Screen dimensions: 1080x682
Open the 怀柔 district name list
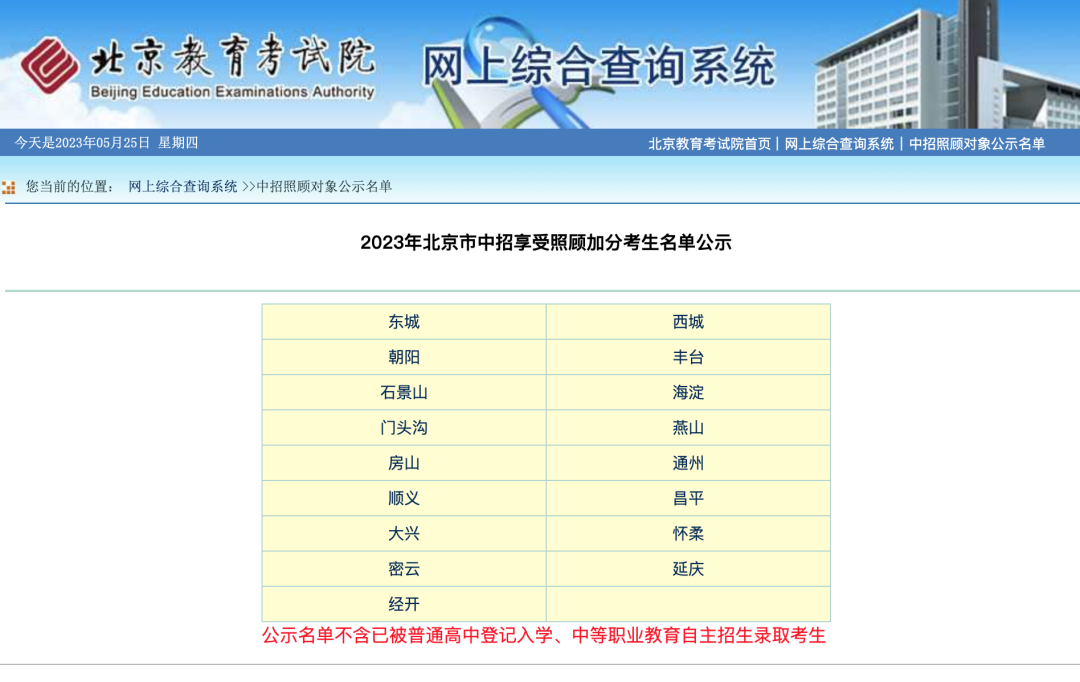click(x=688, y=533)
